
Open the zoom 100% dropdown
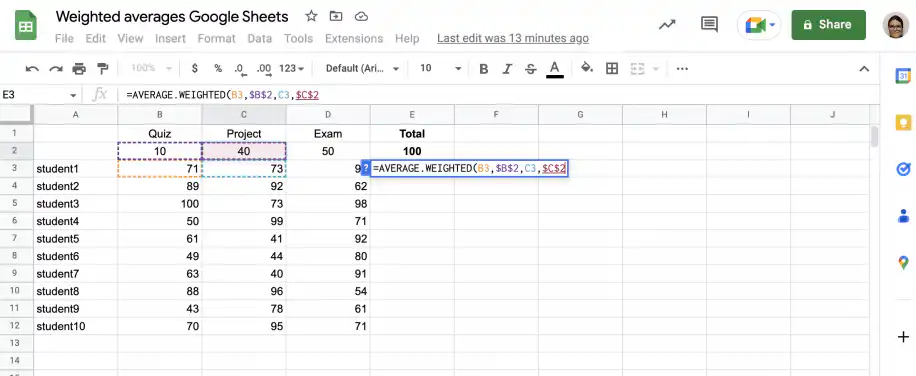[x=151, y=68]
